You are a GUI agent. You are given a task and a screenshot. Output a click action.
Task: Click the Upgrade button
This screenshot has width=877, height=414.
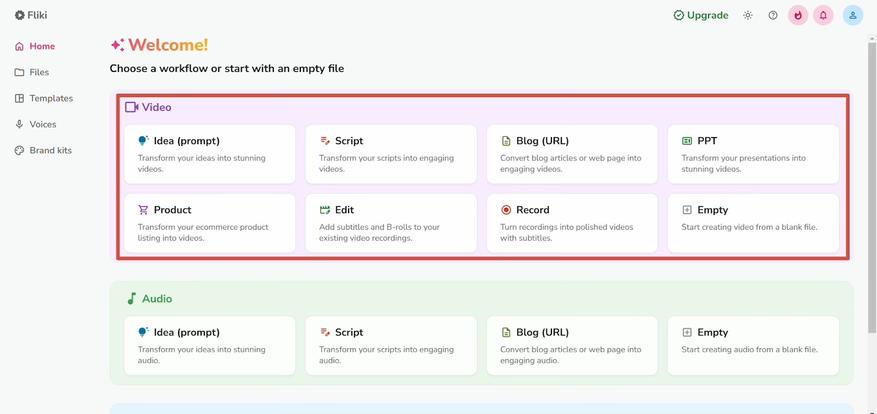[x=701, y=16]
